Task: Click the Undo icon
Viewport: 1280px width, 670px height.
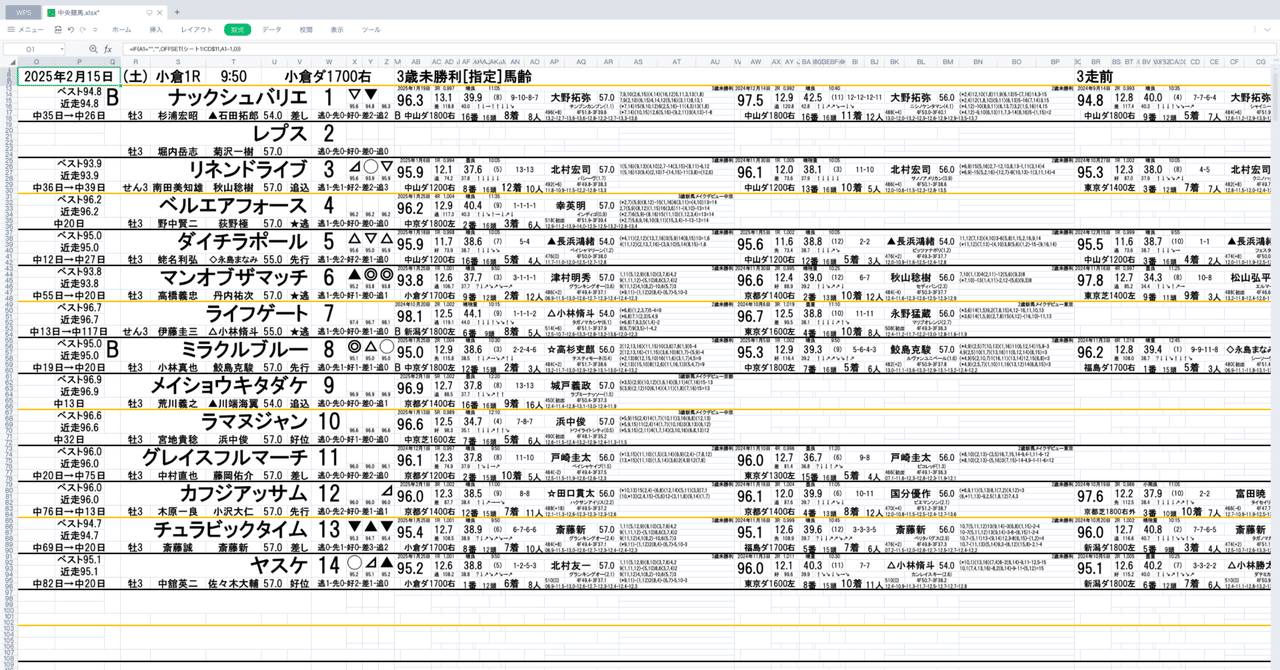Action: (70, 30)
